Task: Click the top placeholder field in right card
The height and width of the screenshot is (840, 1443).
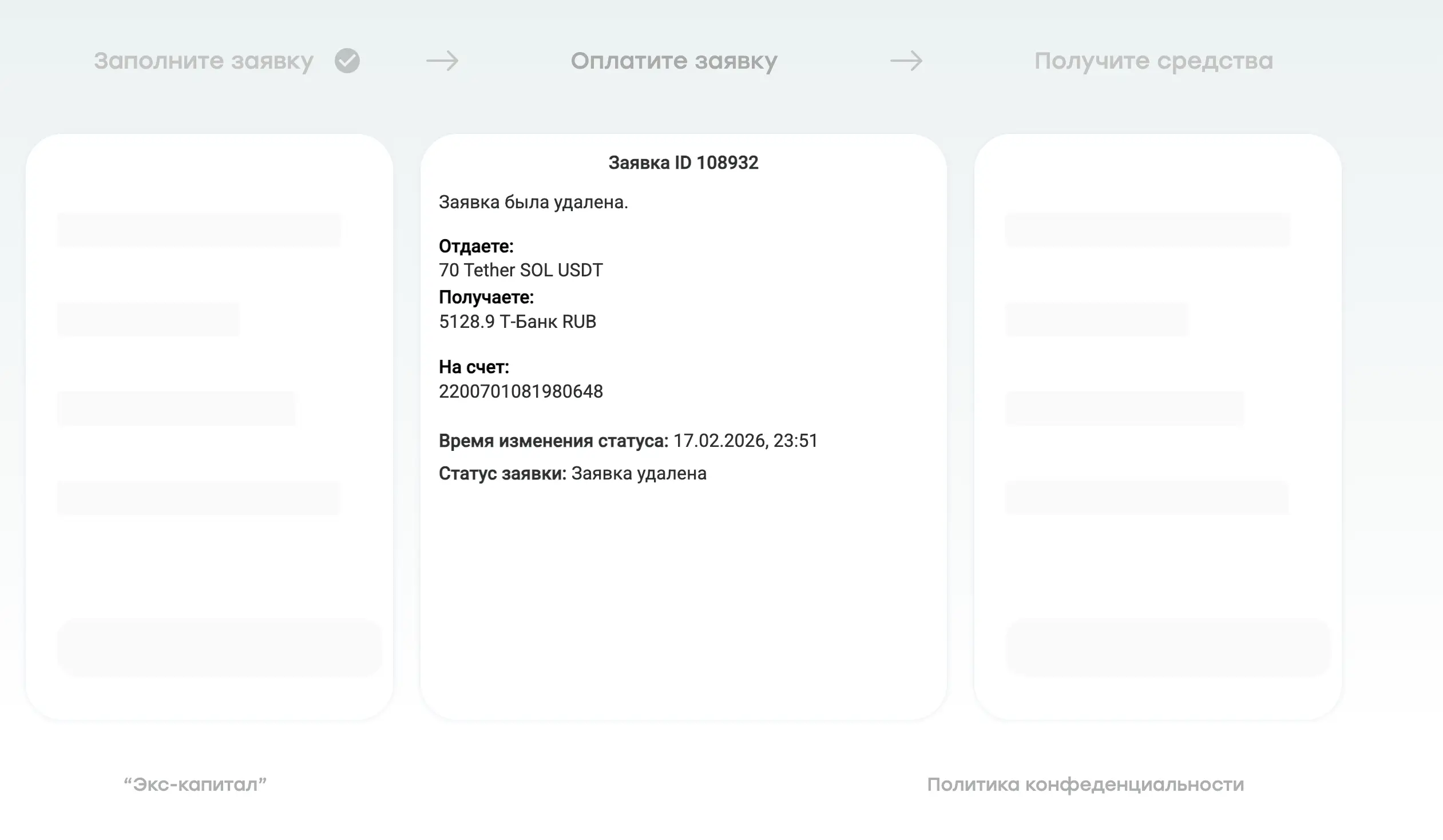Action: 1147,229
